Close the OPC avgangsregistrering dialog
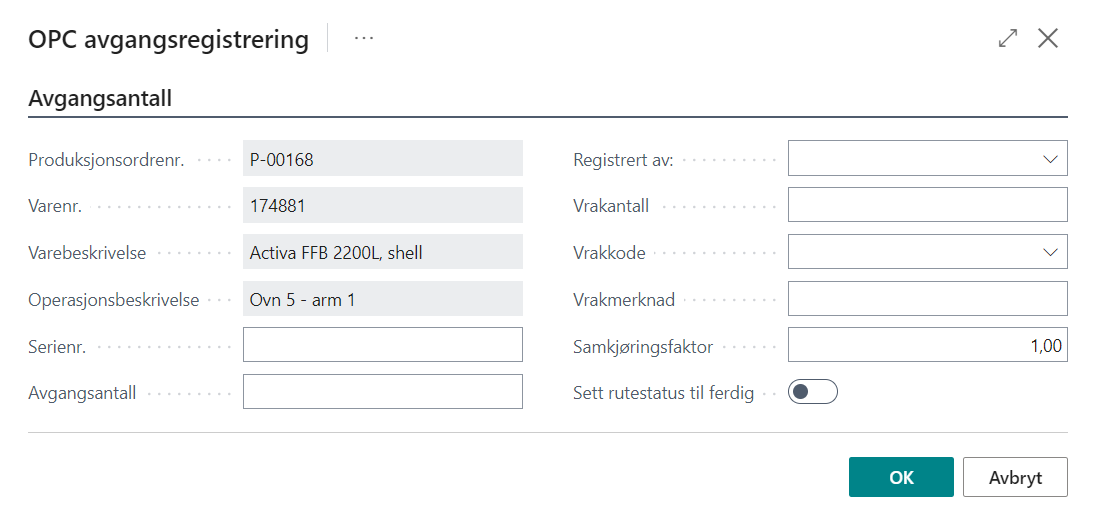1097x523 pixels. tap(1048, 39)
